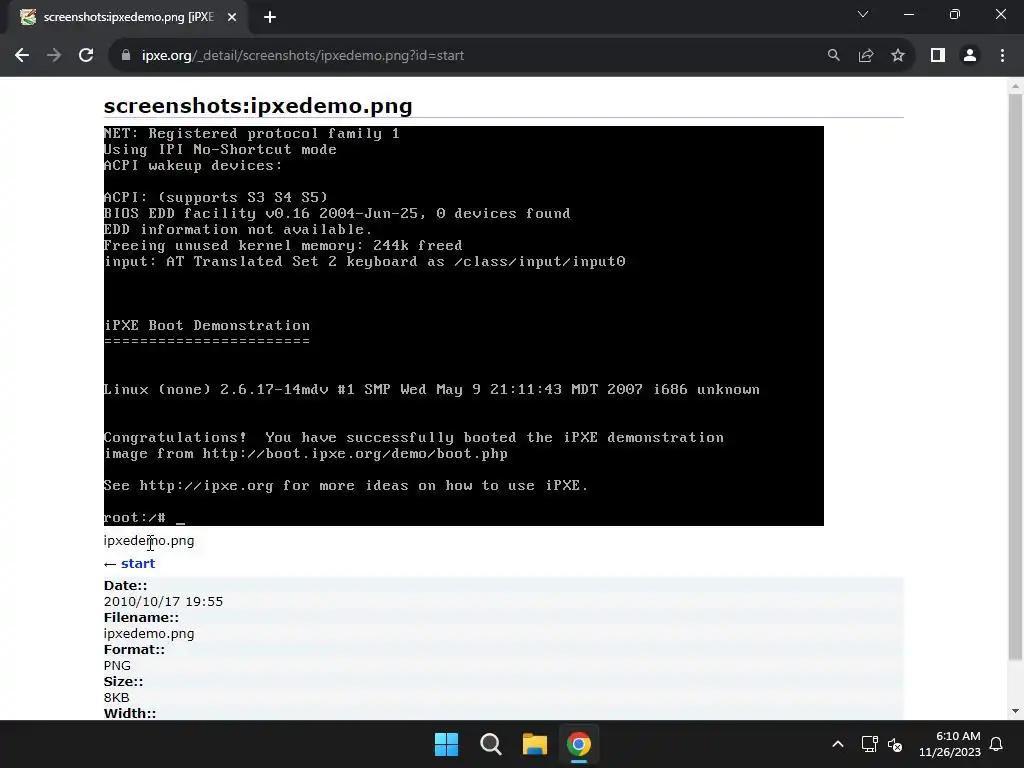Screen dimensions: 1024x768
Task: Click the muted volume tray icon
Action: (x=895, y=744)
